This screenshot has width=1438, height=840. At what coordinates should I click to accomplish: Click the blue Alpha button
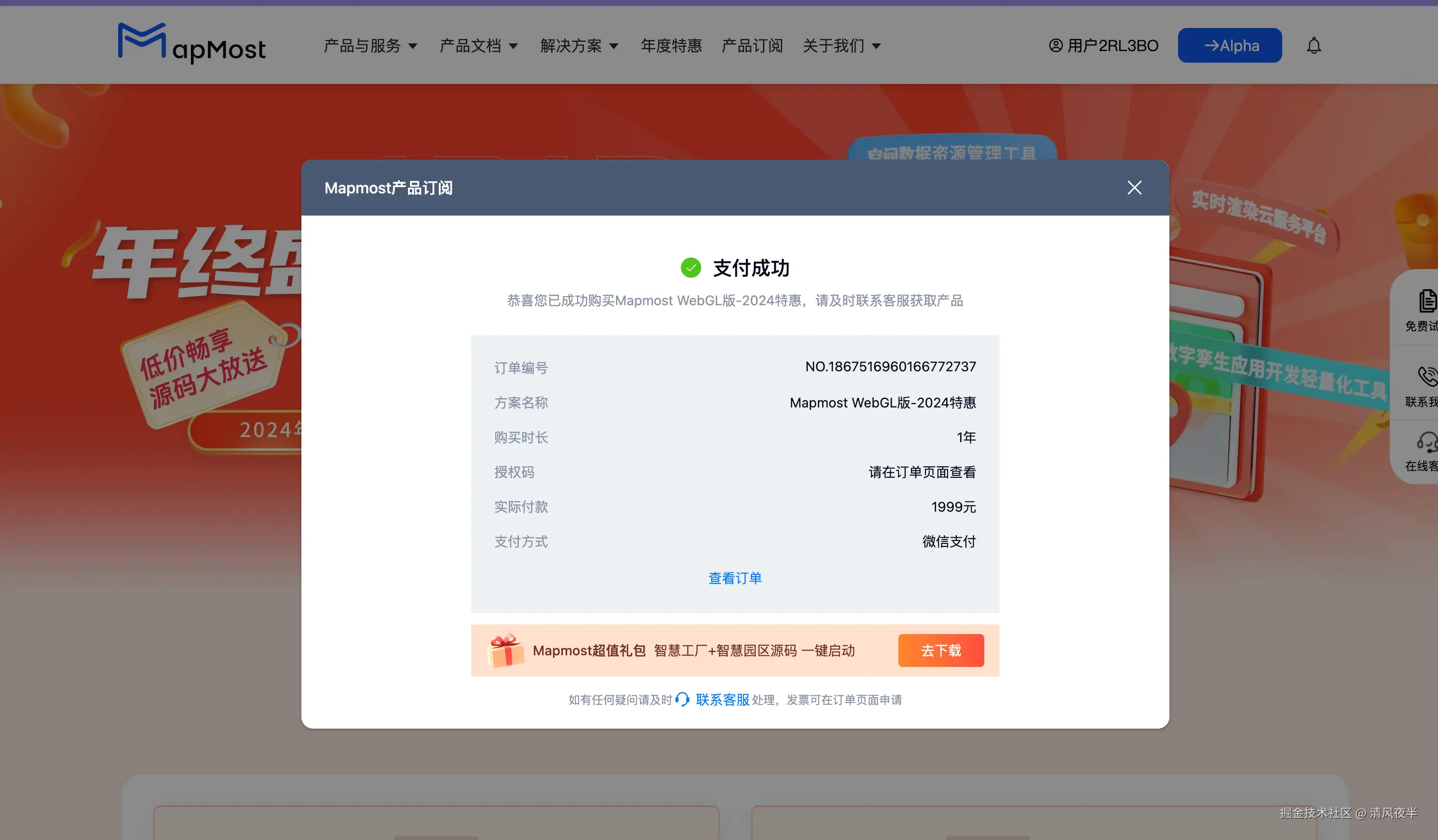click(x=1230, y=46)
